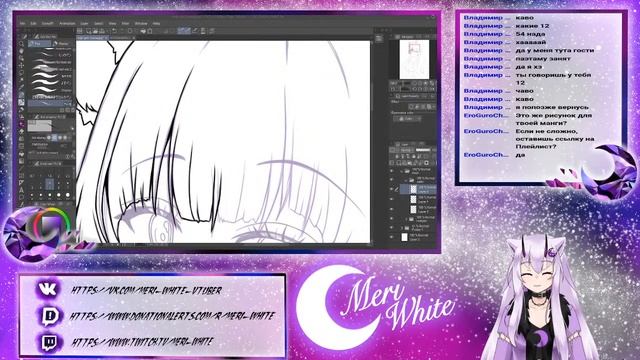
Task: Select the purple Eraser tool
Action: pos(21,124)
